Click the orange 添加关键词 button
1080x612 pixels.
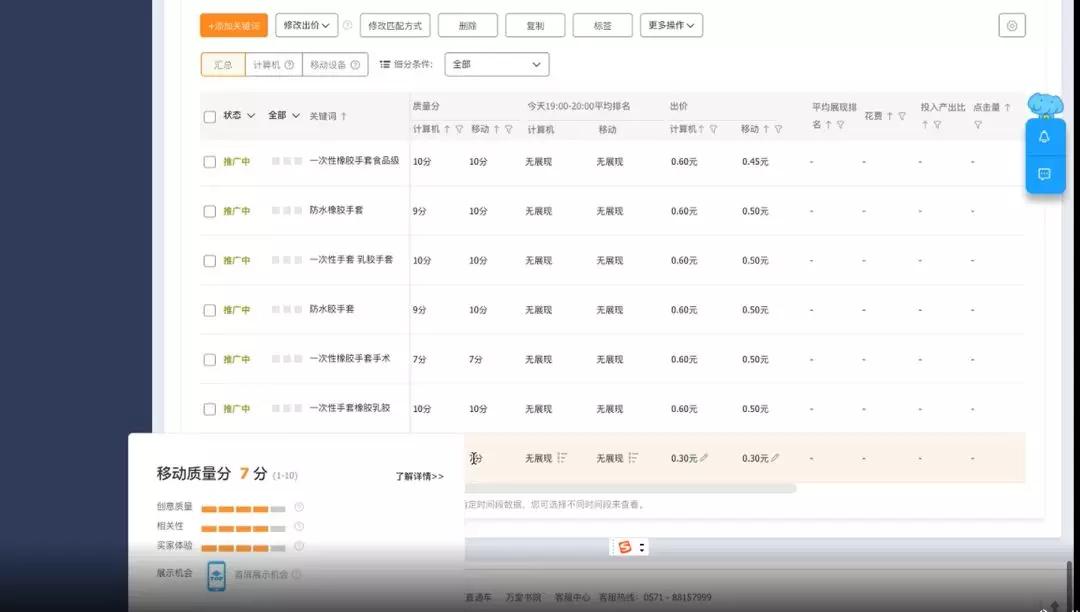pos(233,25)
